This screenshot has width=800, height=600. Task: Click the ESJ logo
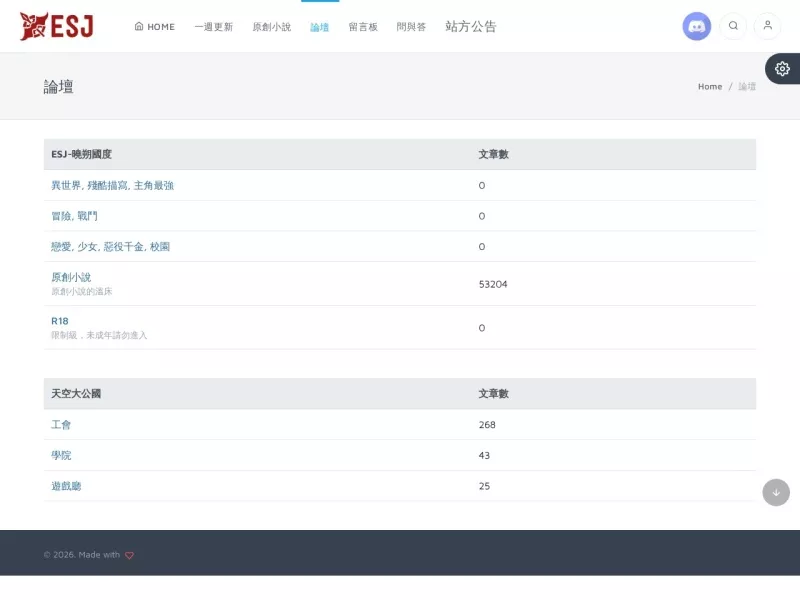pyautogui.click(x=57, y=26)
